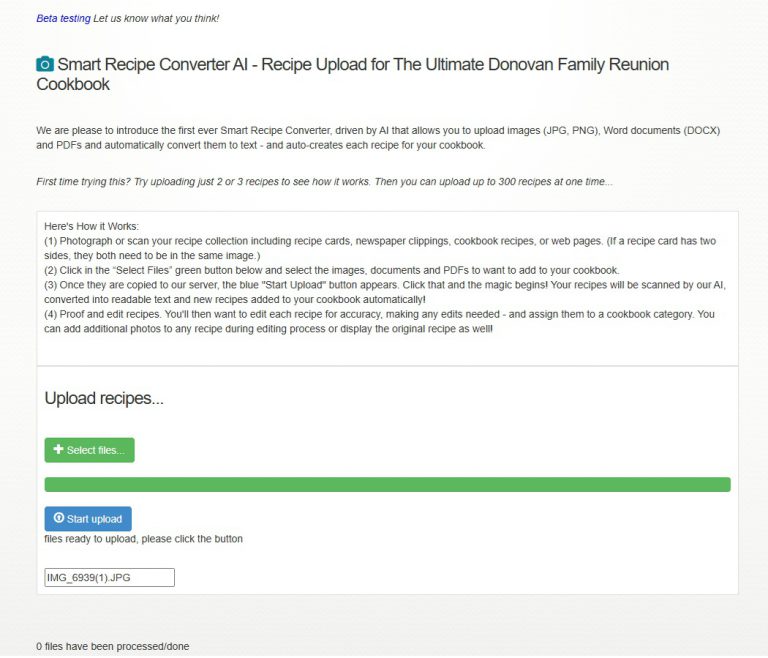The height and width of the screenshot is (658, 768).
Task: Click the IMG_6939(1).JPG file name field
Action: (109, 577)
